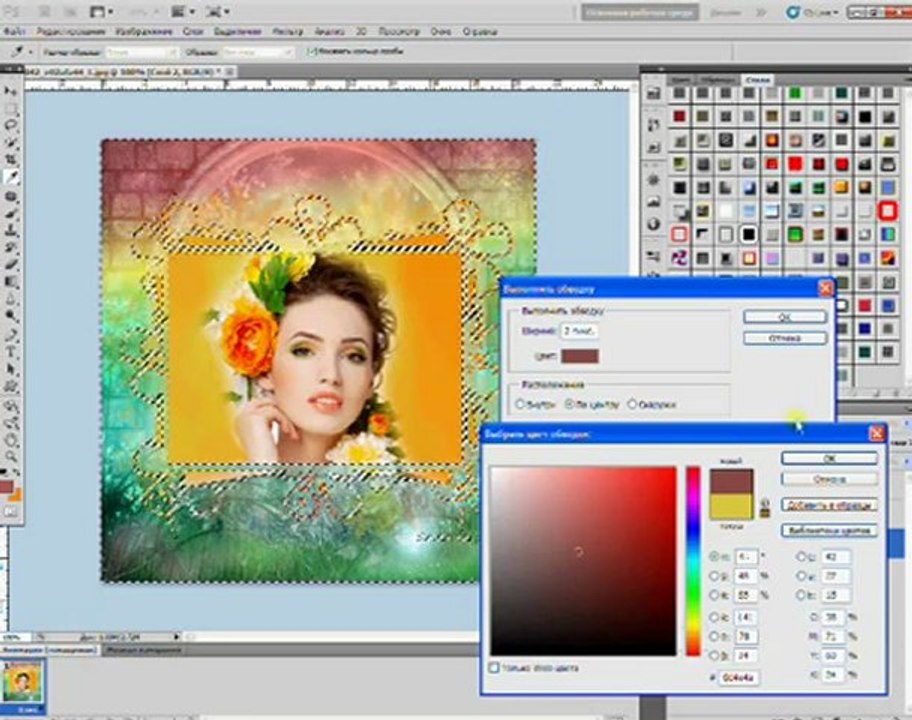This screenshot has width=912, height=720.
Task: Select the Type tool
Action: (x=10, y=352)
